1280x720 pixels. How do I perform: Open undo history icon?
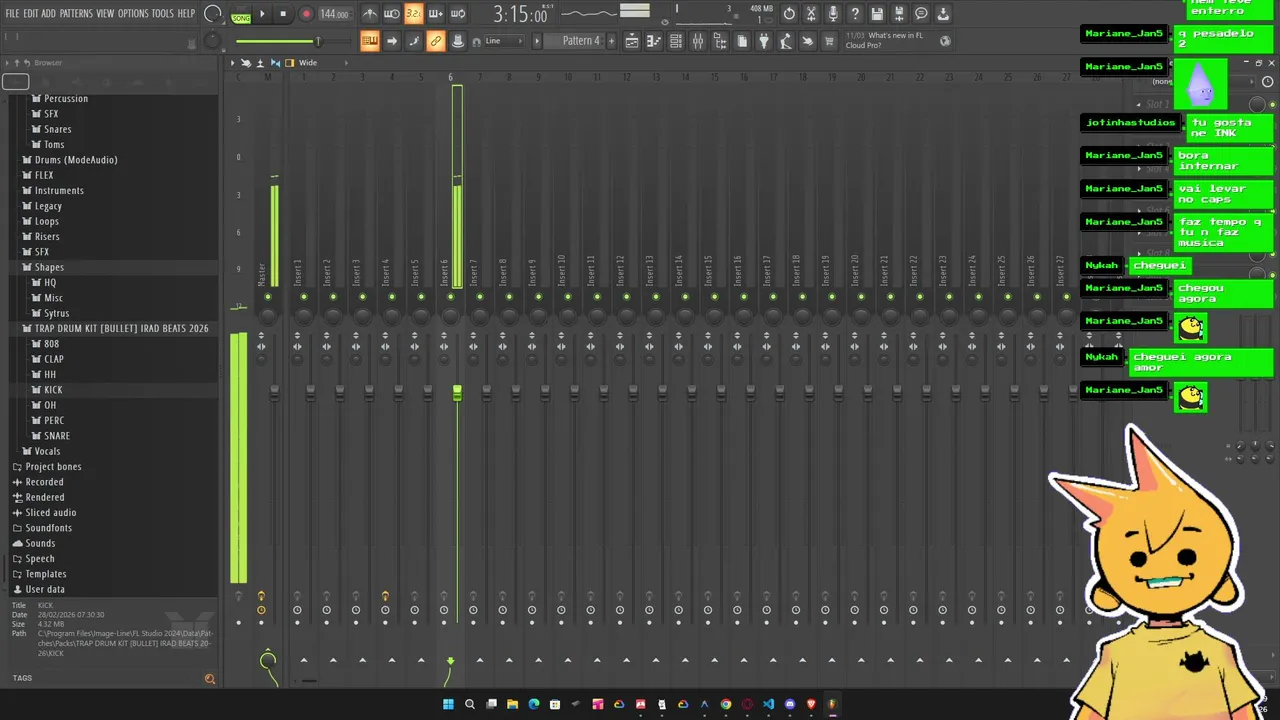click(x=789, y=14)
